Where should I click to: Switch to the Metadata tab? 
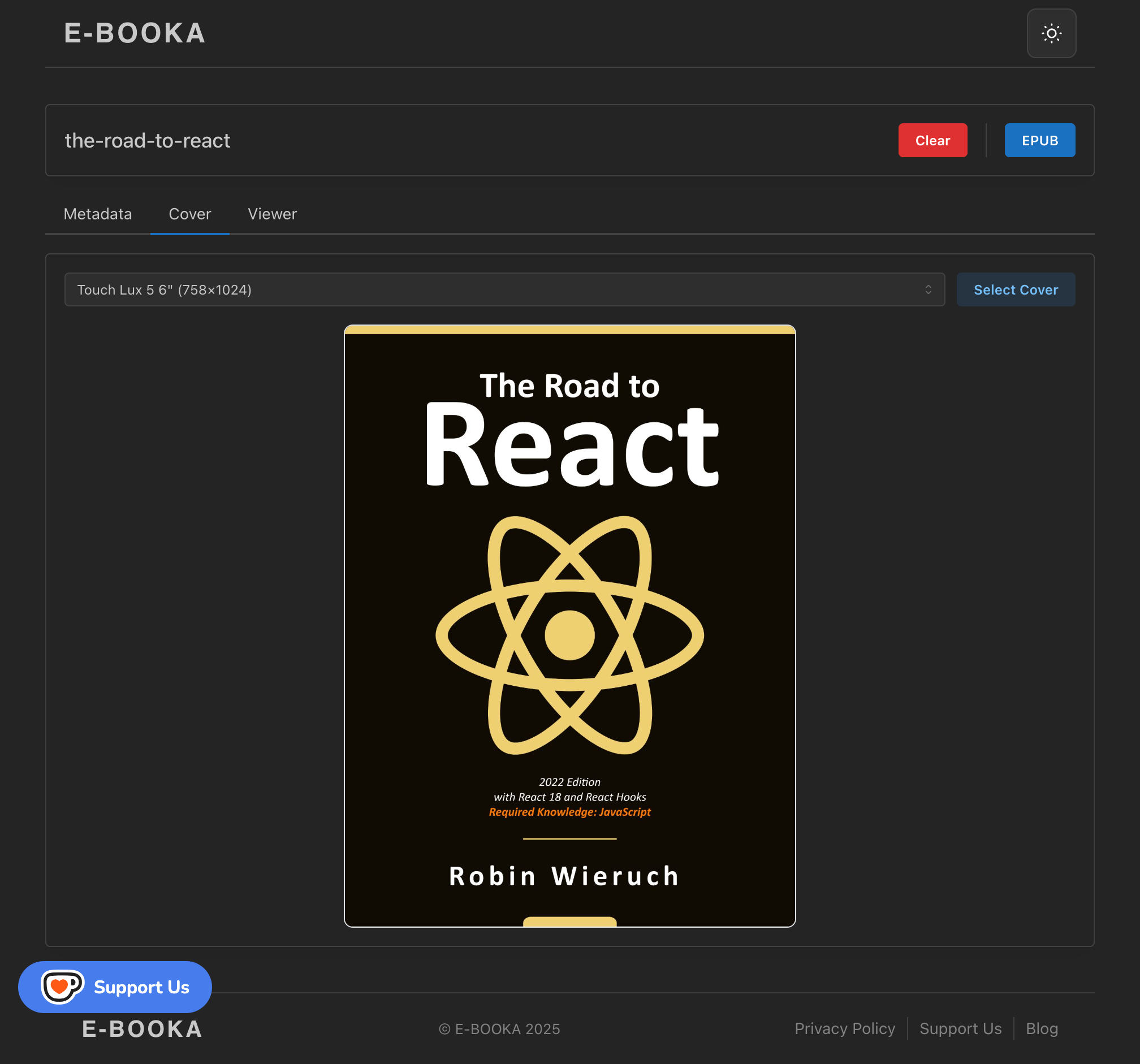pos(97,214)
